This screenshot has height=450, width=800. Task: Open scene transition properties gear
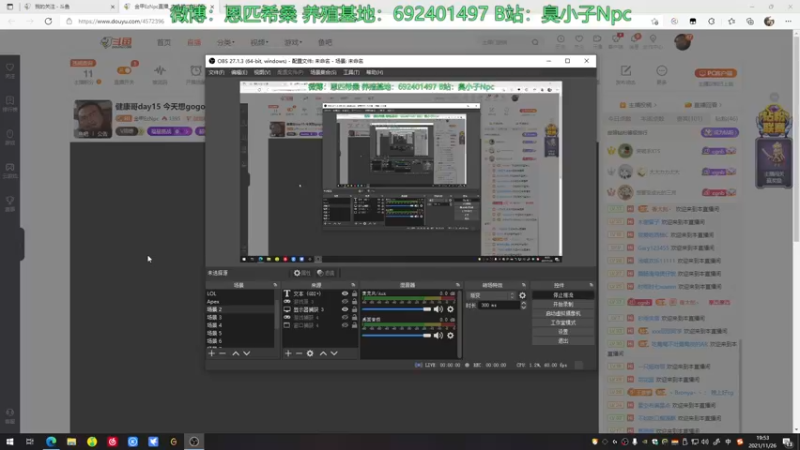522,295
